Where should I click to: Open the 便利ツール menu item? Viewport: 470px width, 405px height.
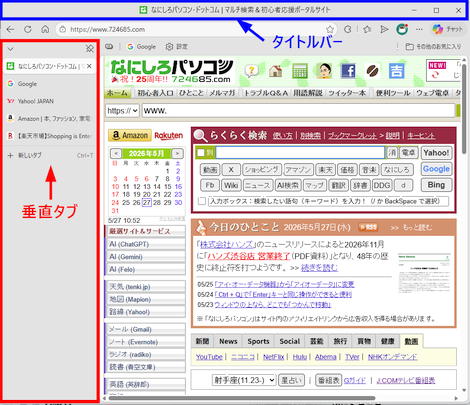(393, 93)
